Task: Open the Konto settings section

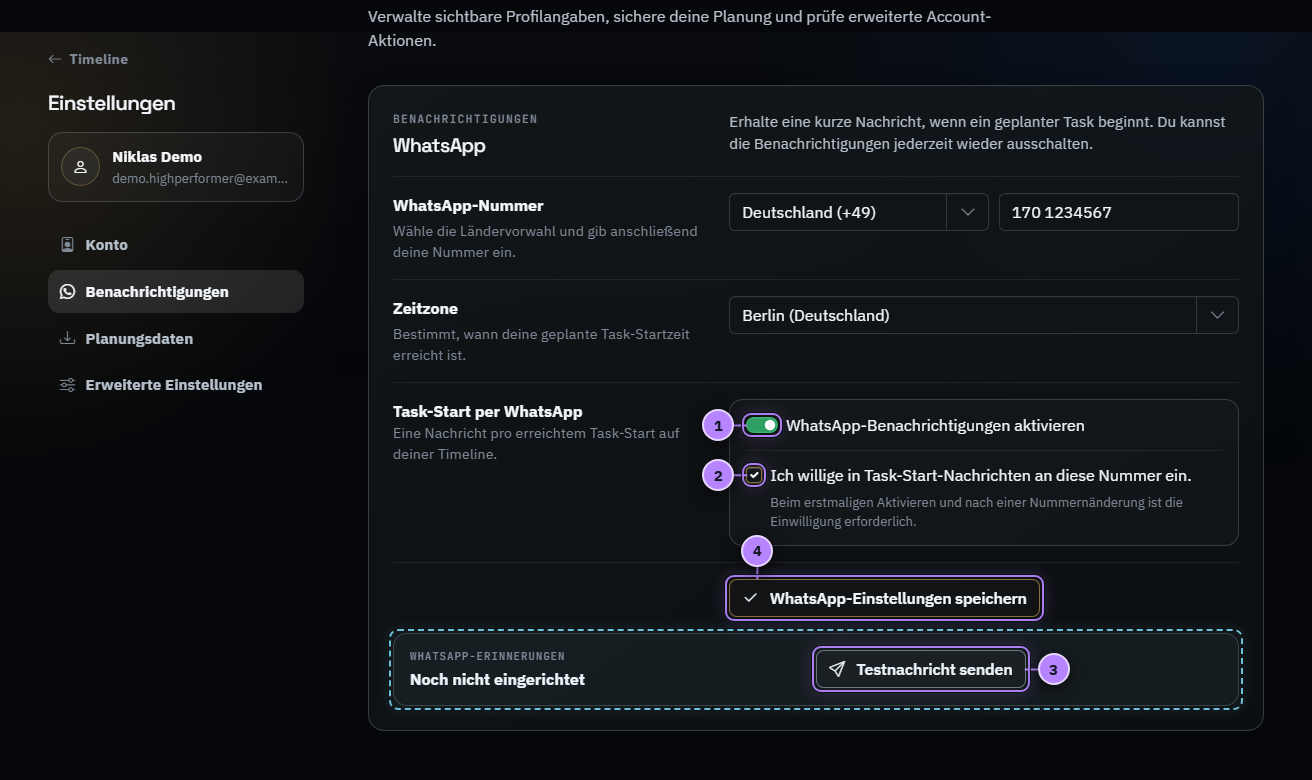Action: pyautogui.click(x=176, y=245)
